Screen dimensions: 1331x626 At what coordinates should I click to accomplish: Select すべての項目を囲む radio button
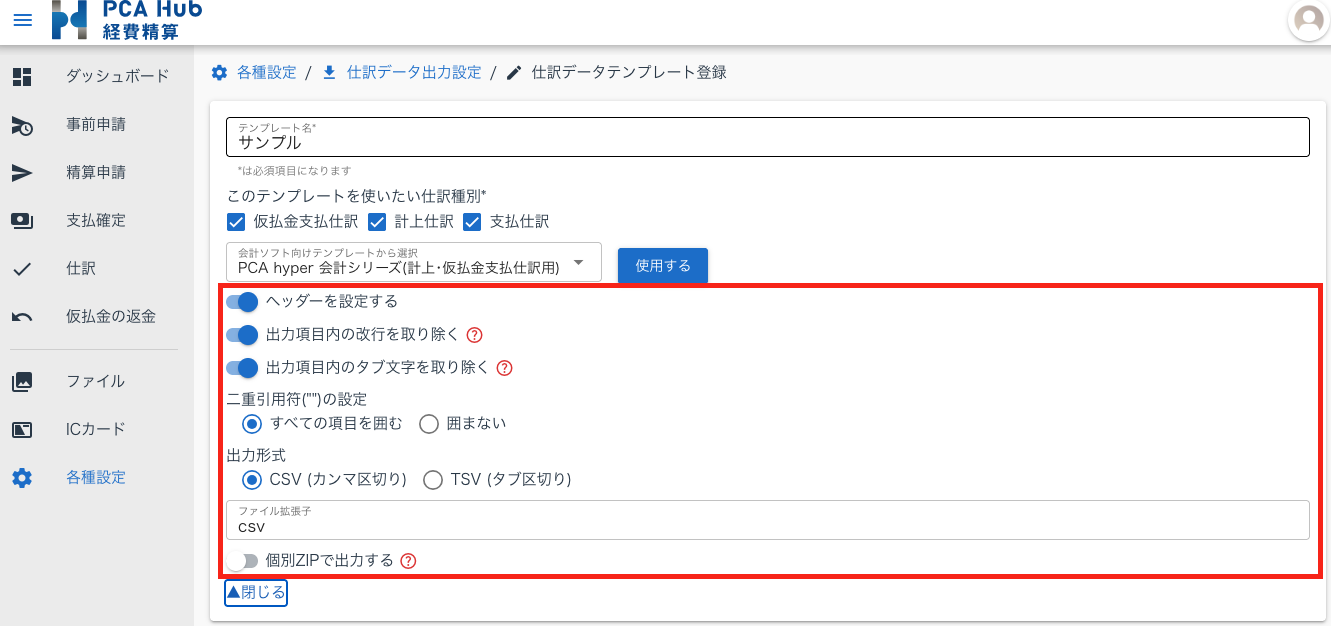pos(253,424)
